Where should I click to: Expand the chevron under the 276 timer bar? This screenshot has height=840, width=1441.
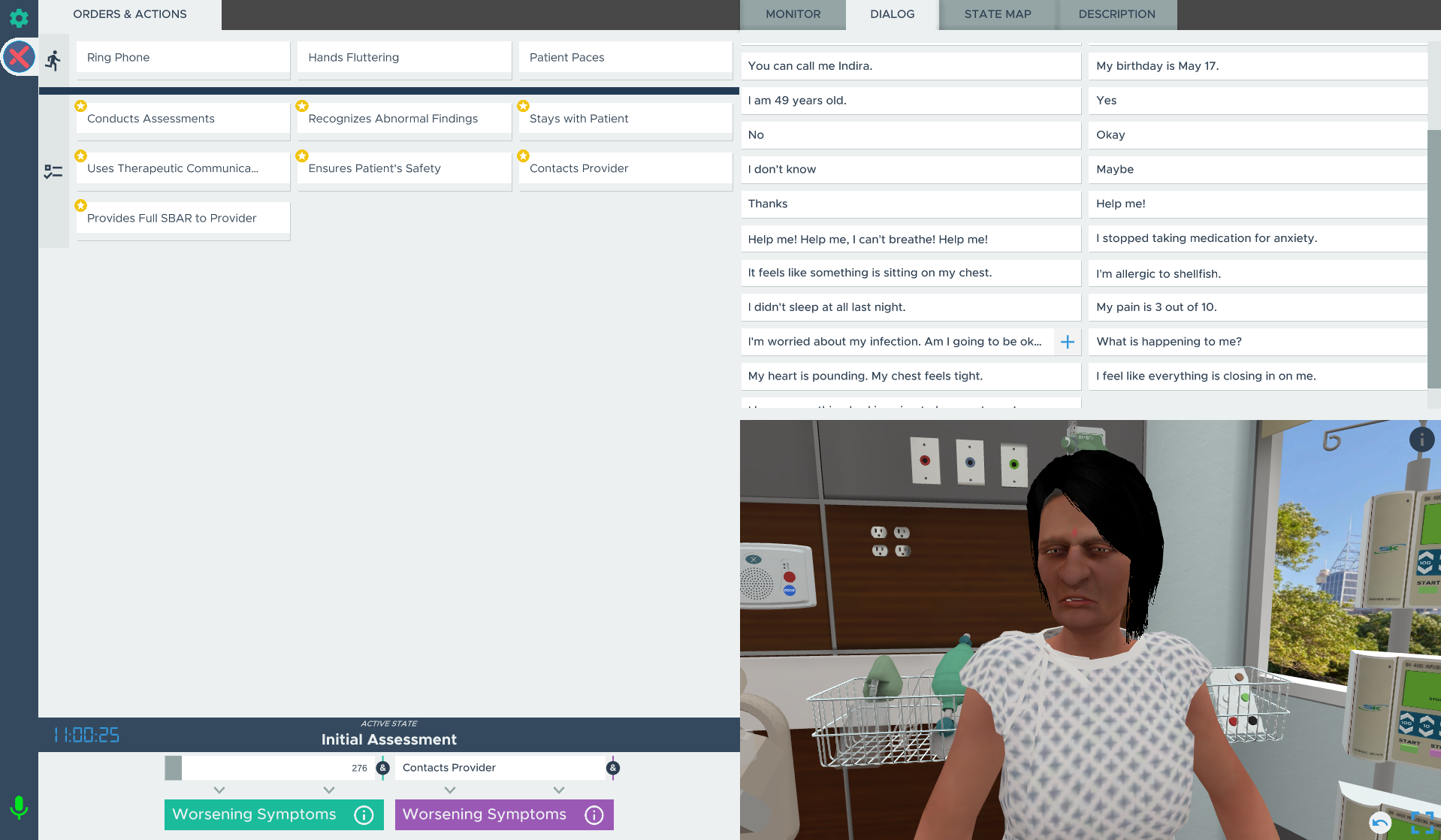click(x=219, y=790)
